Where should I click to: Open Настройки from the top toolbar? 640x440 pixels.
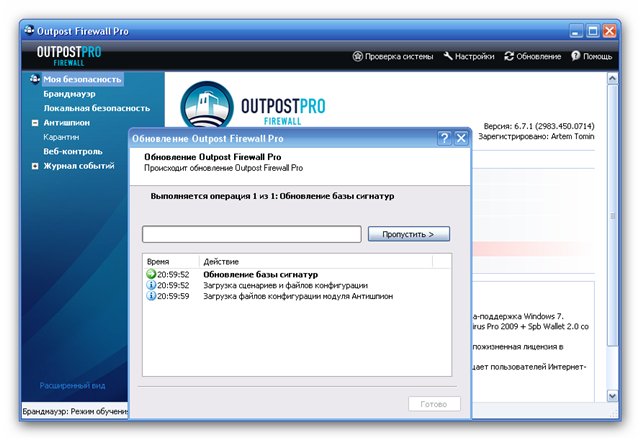pyautogui.click(x=469, y=56)
